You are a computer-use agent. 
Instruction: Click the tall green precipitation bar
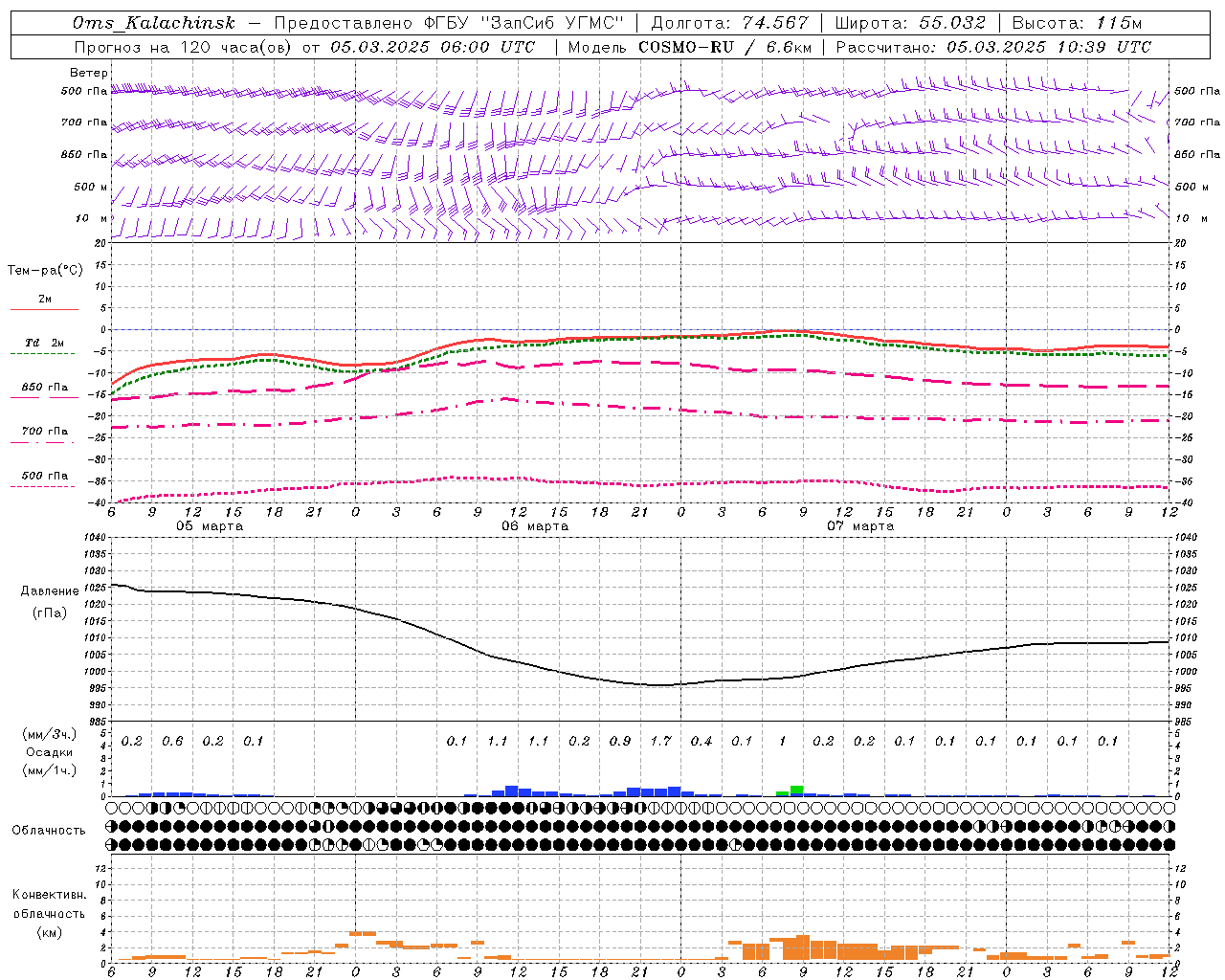click(x=796, y=791)
